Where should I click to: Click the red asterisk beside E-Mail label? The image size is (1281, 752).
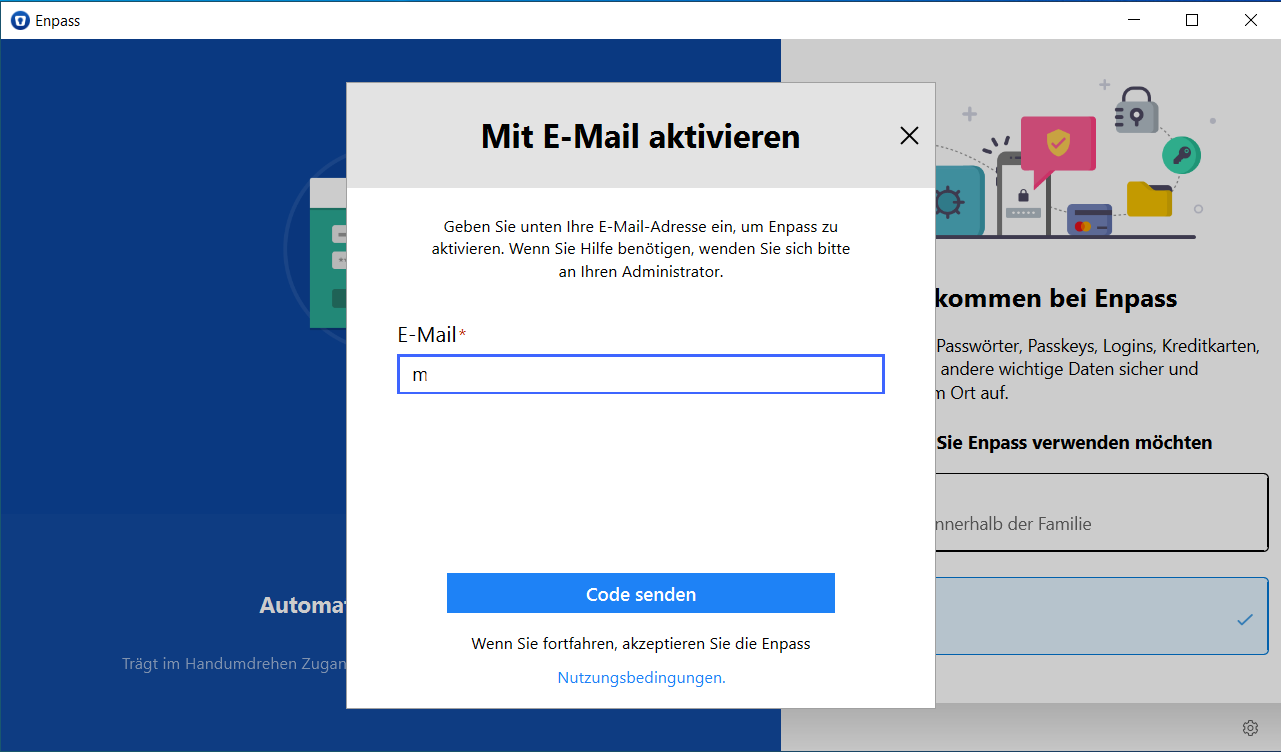pos(461,330)
